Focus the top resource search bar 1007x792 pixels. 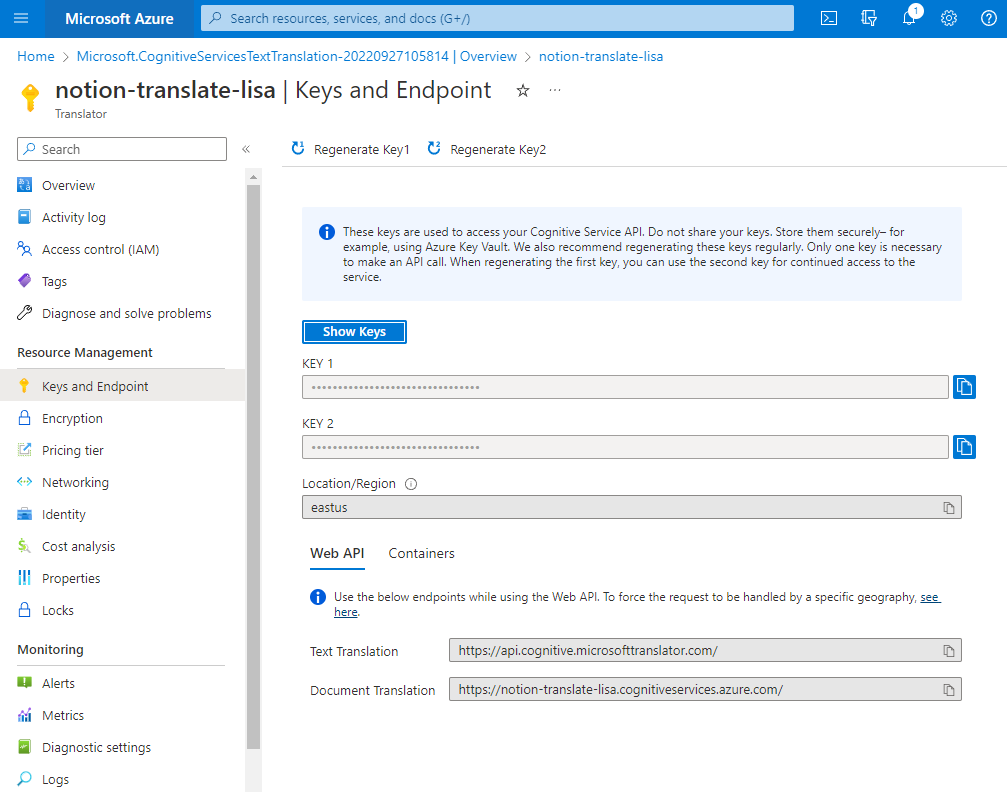497,18
